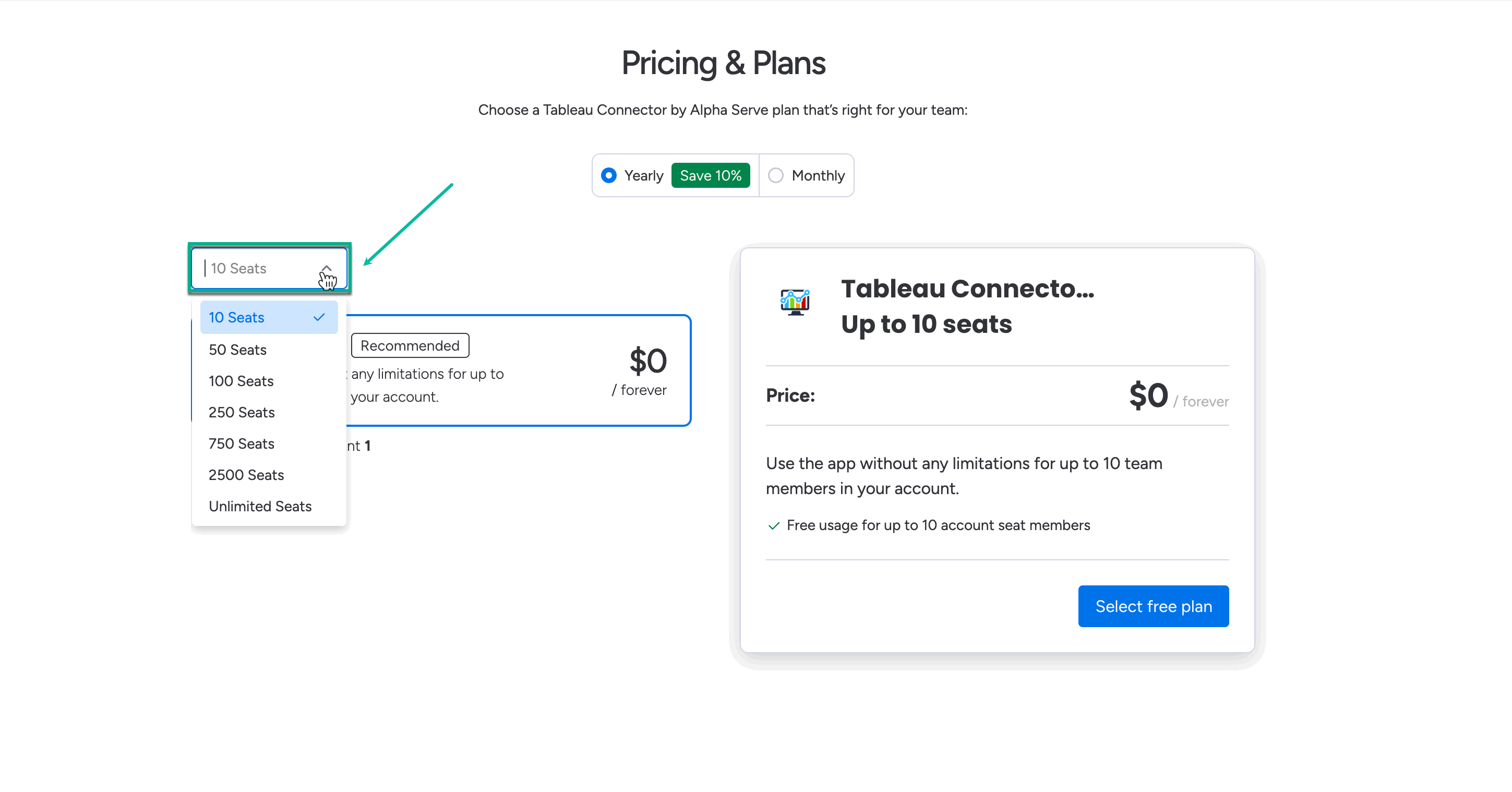The image size is (1512, 792).
Task: Click the $0 forever price on the plan card
Action: 1147,395
